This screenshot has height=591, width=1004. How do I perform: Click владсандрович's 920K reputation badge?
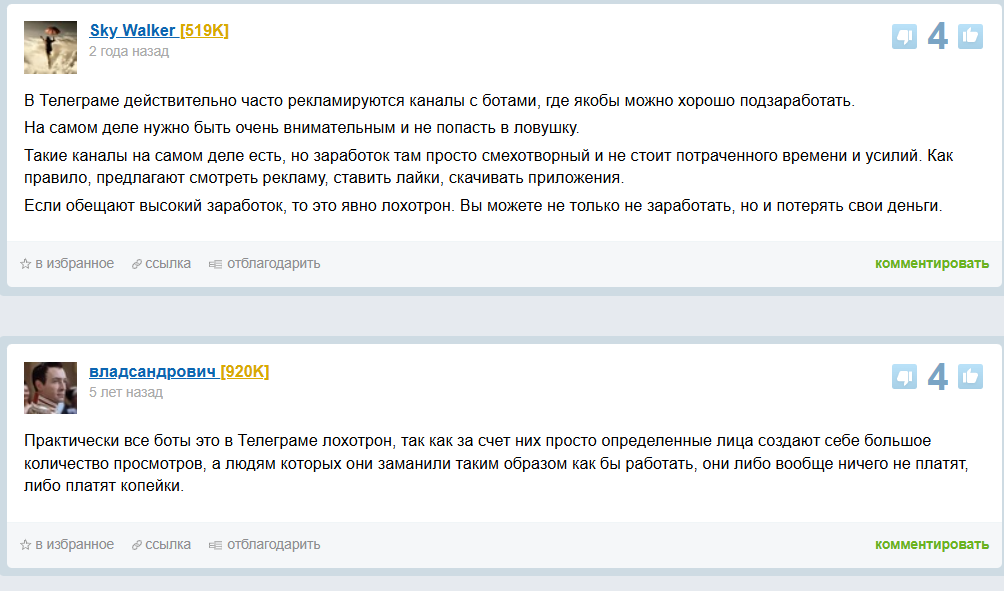point(244,372)
